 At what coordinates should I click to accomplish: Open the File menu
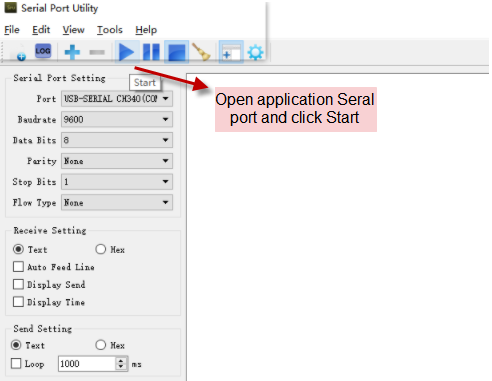12,30
